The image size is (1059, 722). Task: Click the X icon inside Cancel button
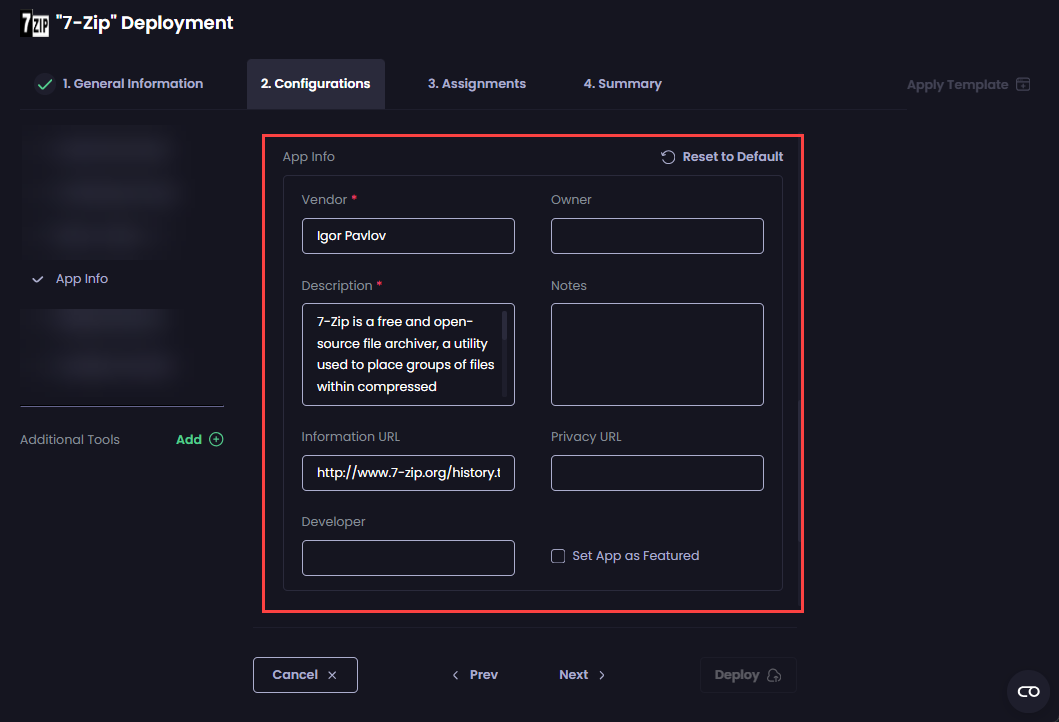(331, 674)
